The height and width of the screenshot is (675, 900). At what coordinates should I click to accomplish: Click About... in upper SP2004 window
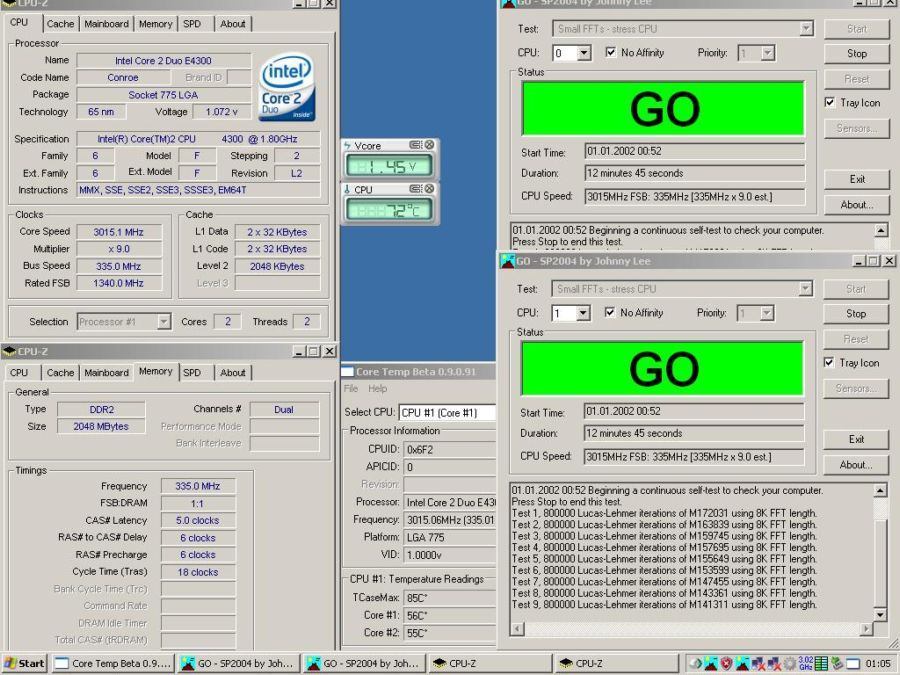point(856,204)
